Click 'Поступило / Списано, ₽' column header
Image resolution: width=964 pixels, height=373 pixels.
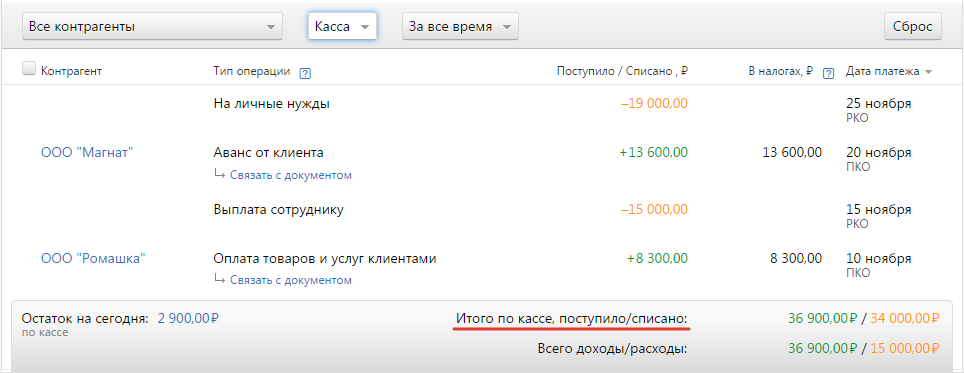622,71
